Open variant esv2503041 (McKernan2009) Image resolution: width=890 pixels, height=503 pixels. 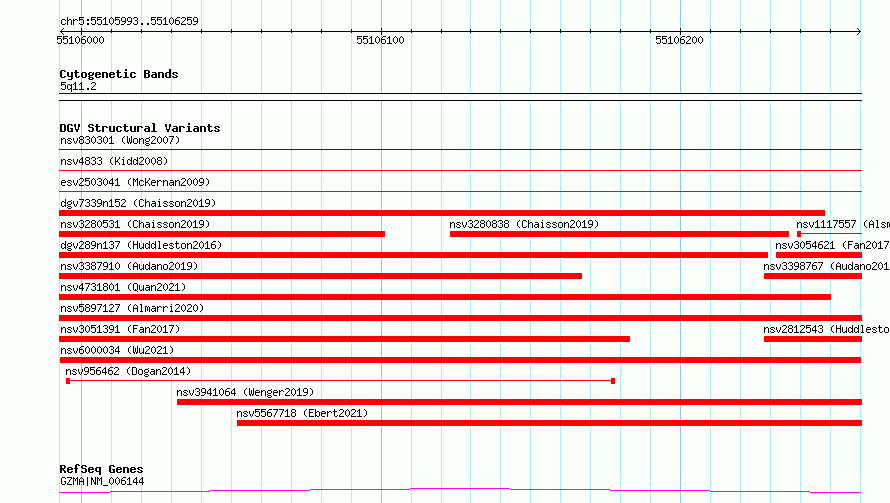[135, 182]
